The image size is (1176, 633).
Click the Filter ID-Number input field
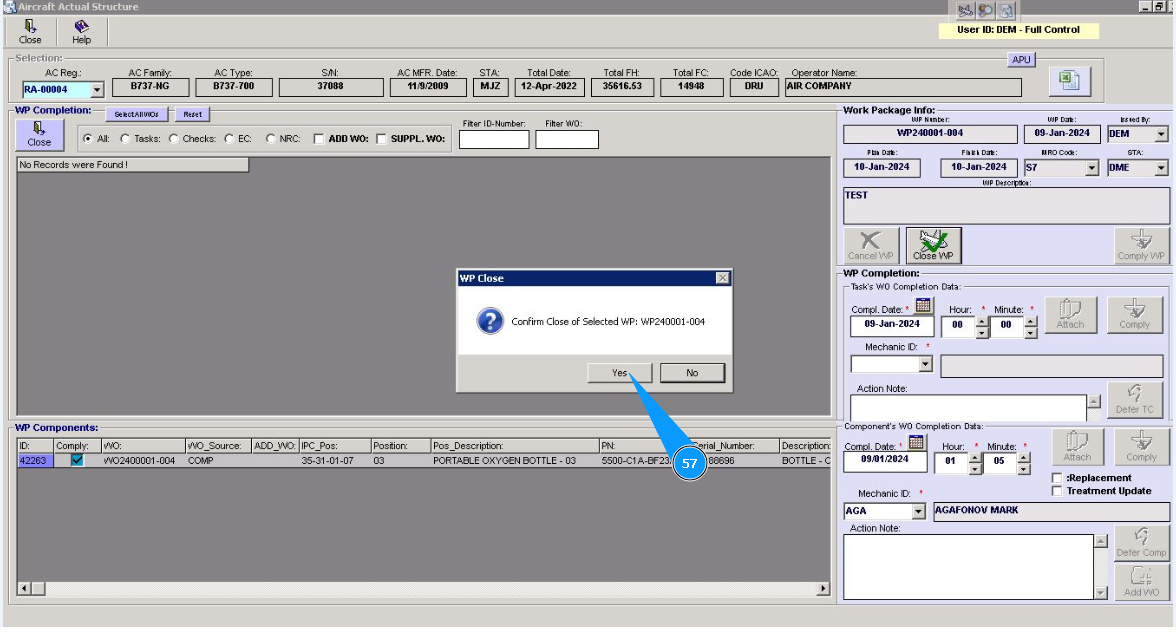pos(494,140)
